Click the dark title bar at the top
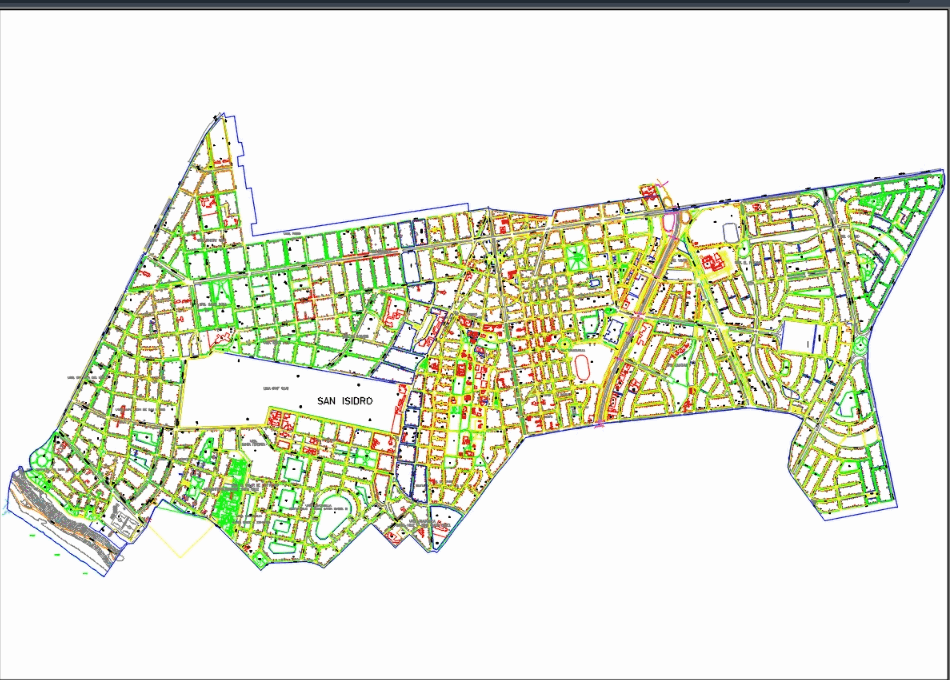Viewport: 950px width, 680px height. (475, 7)
